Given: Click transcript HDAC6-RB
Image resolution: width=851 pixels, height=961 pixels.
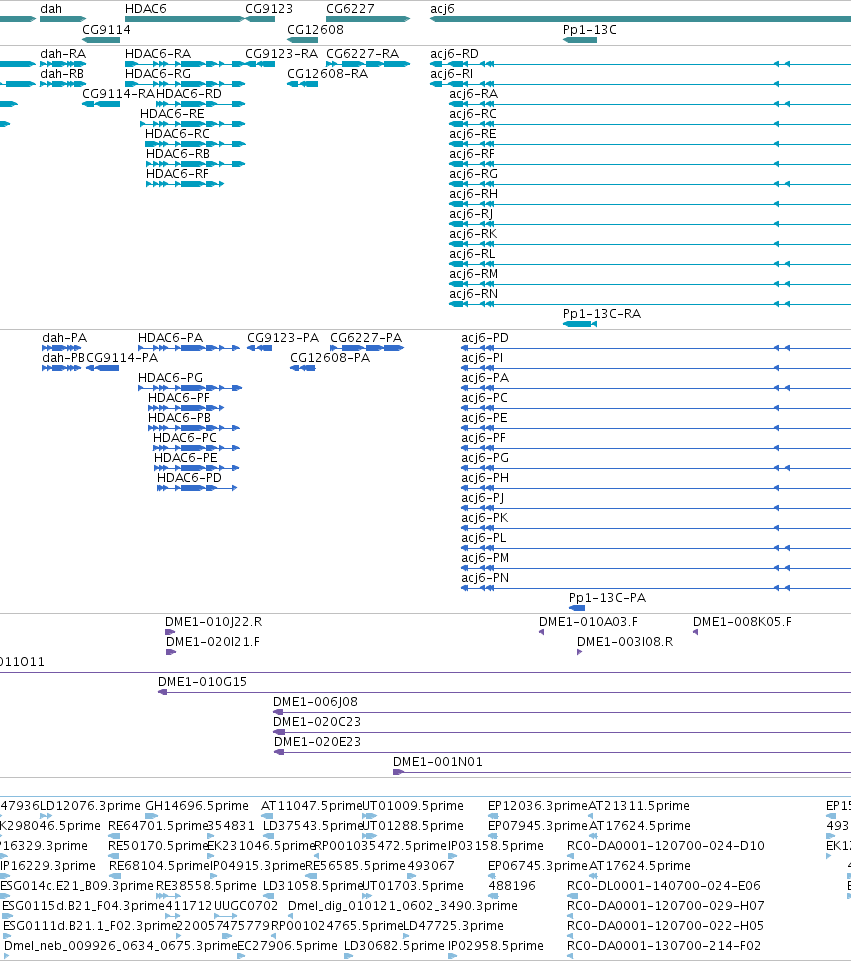Looking at the screenshot, I should pos(178,154).
